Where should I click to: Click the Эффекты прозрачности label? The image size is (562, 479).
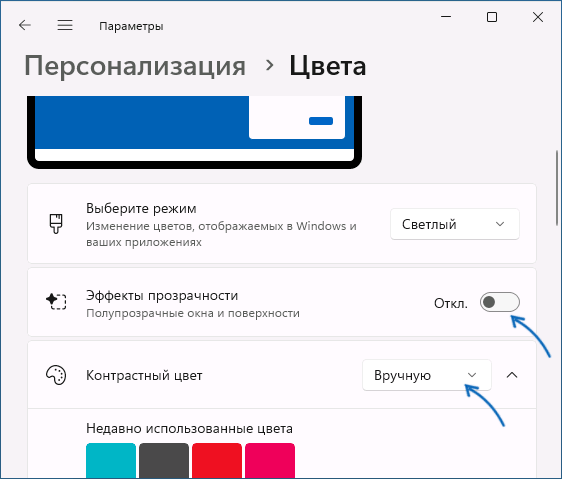click(x=162, y=295)
